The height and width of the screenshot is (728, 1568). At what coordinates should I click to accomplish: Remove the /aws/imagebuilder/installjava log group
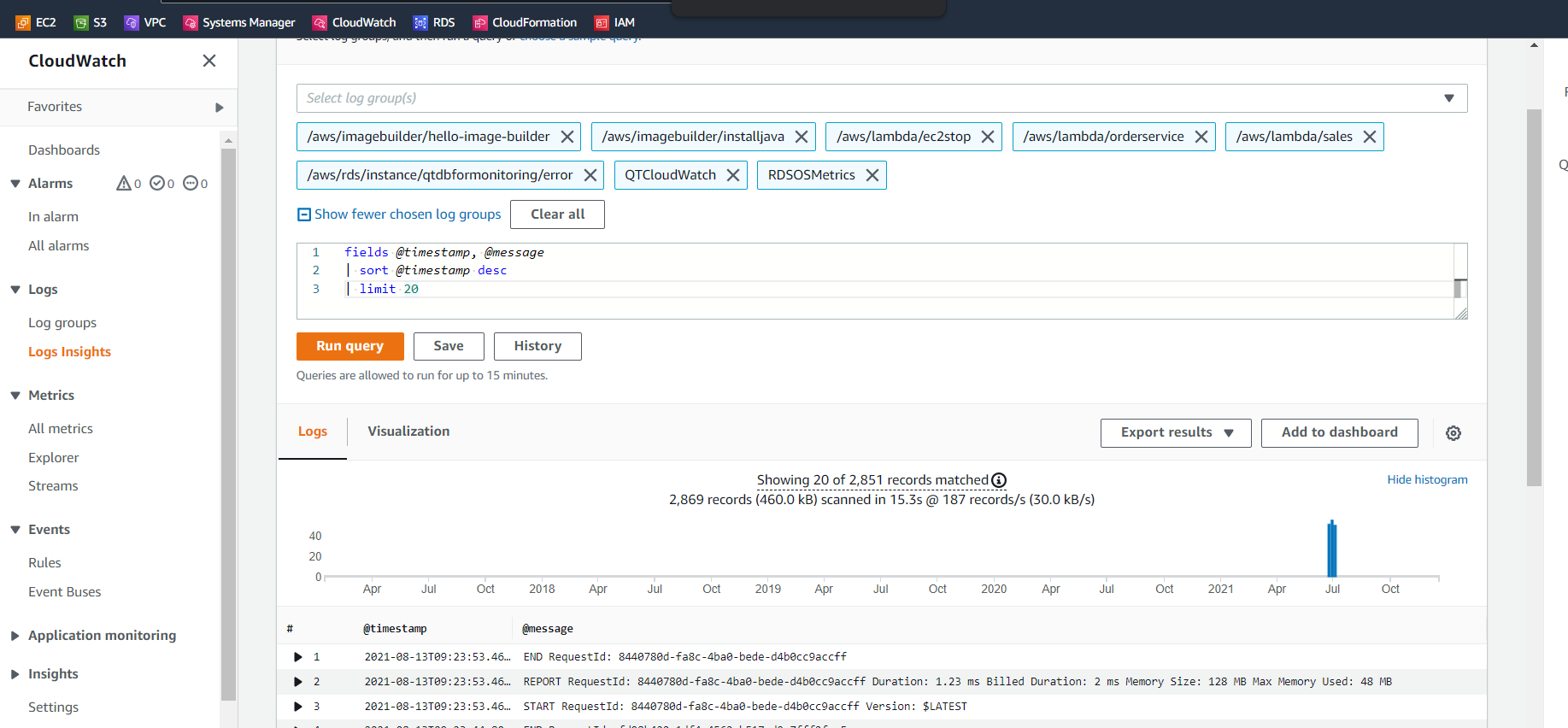802,137
